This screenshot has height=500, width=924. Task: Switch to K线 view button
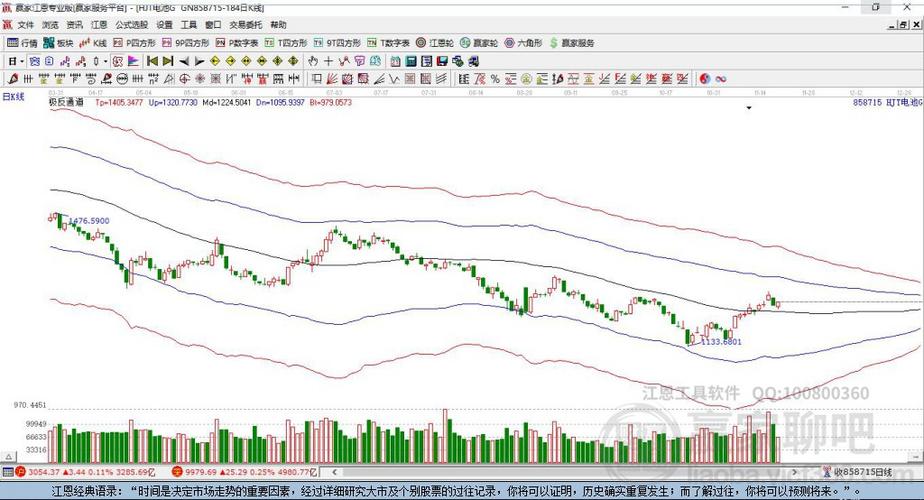(93, 43)
